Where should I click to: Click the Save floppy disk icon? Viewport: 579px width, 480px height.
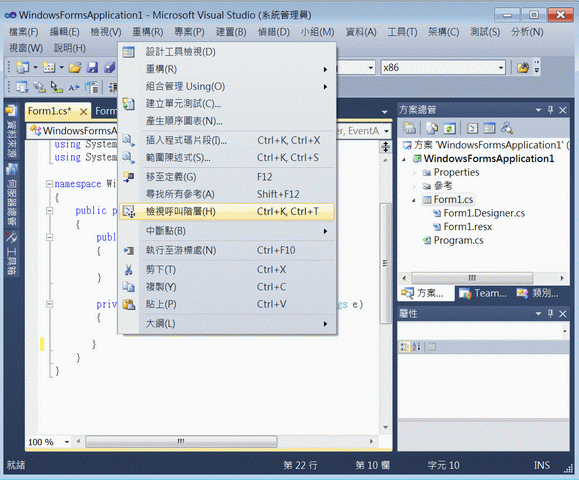coord(92,68)
